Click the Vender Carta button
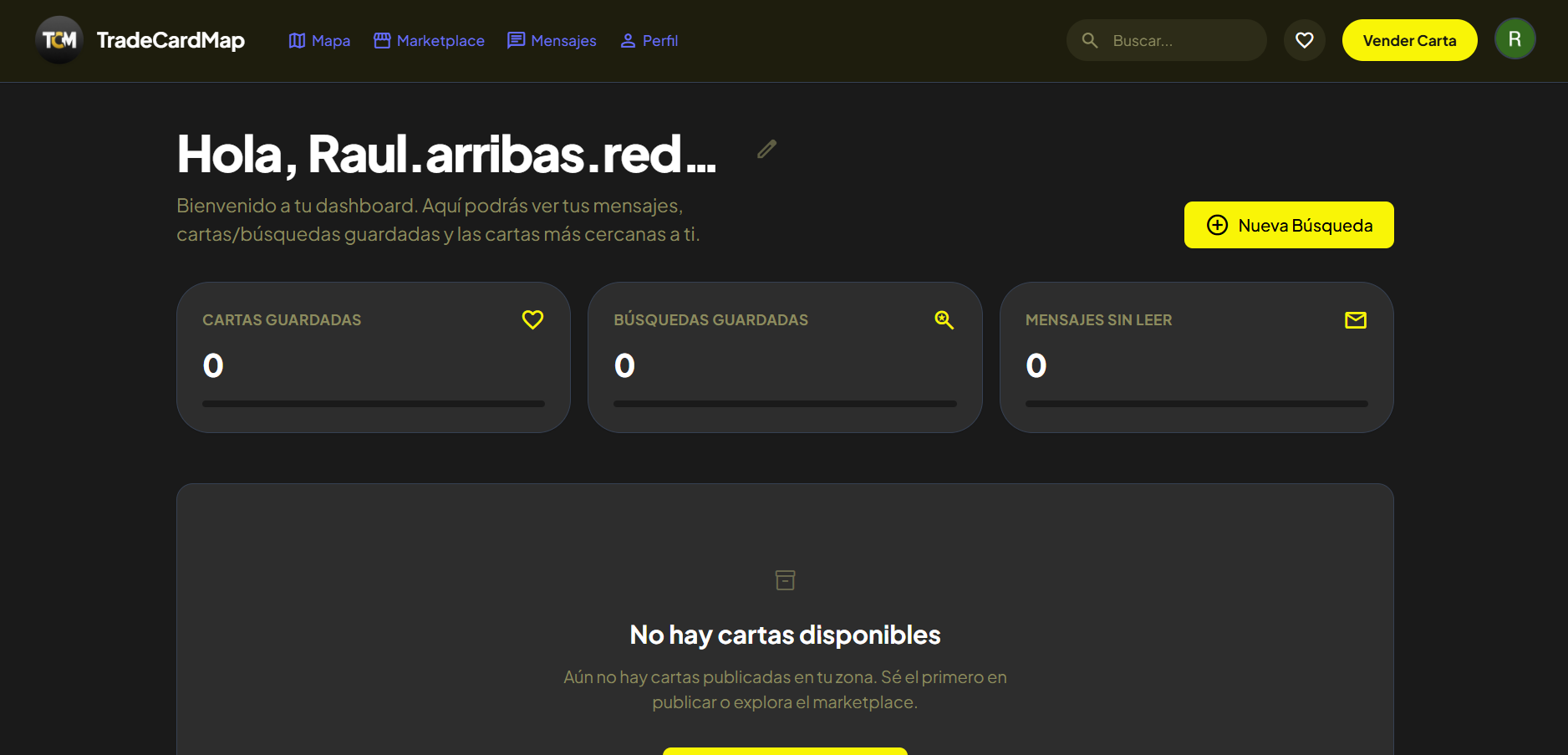This screenshot has height=755, width=1568. click(x=1409, y=40)
